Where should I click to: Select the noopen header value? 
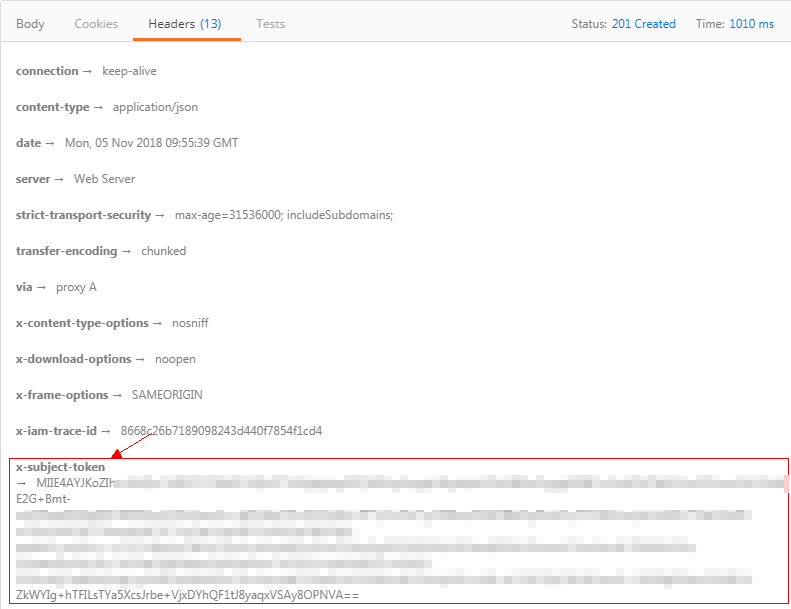tap(175, 359)
